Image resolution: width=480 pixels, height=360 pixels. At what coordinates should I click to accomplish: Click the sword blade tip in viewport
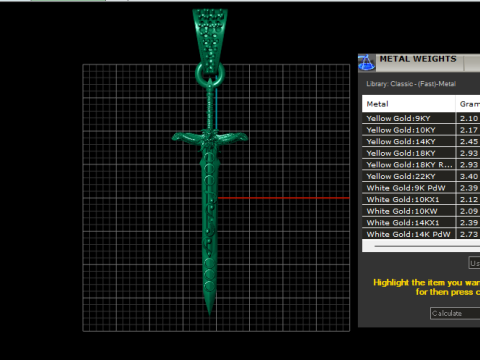pos(210,305)
